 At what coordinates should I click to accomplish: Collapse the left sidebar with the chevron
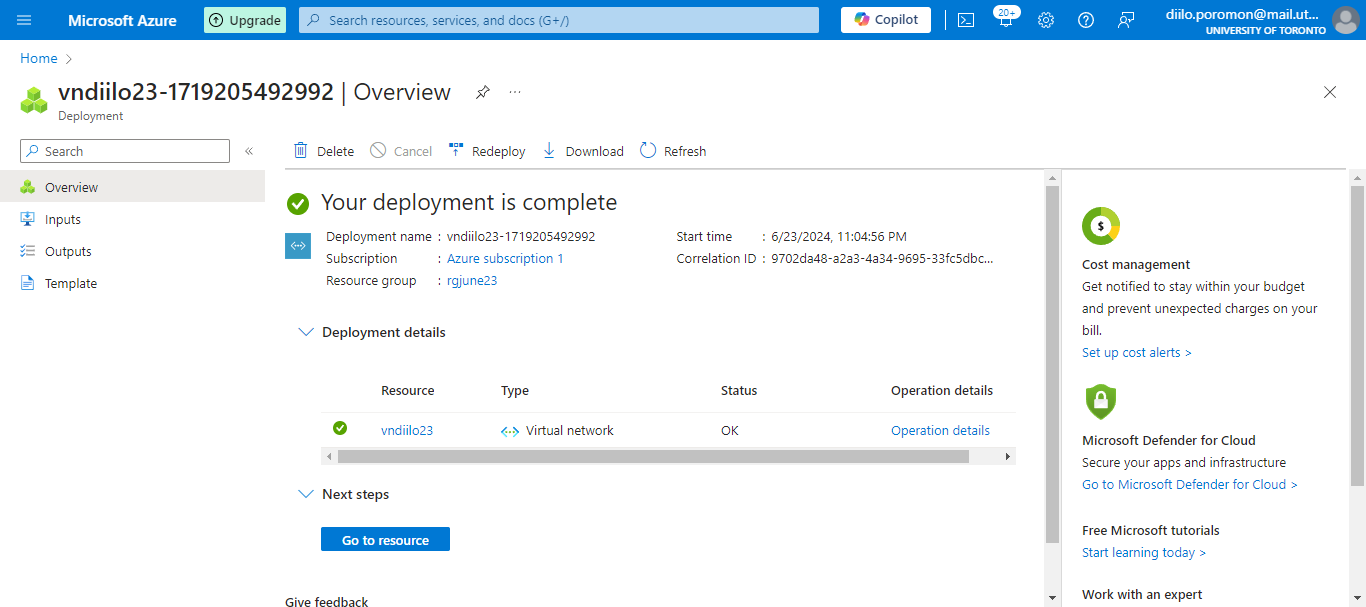coord(249,151)
